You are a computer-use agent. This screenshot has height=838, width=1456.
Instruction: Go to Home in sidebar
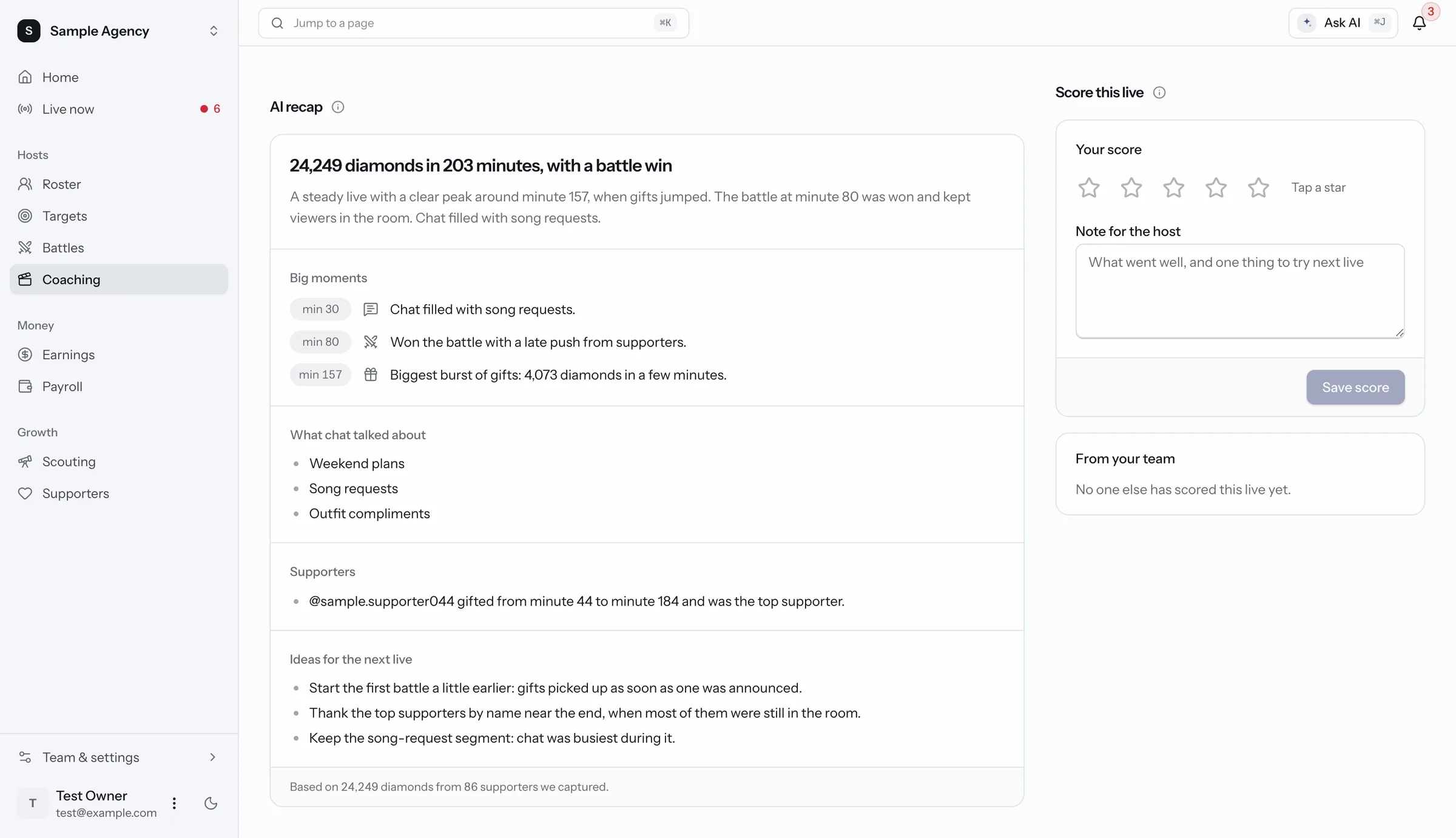119,77
